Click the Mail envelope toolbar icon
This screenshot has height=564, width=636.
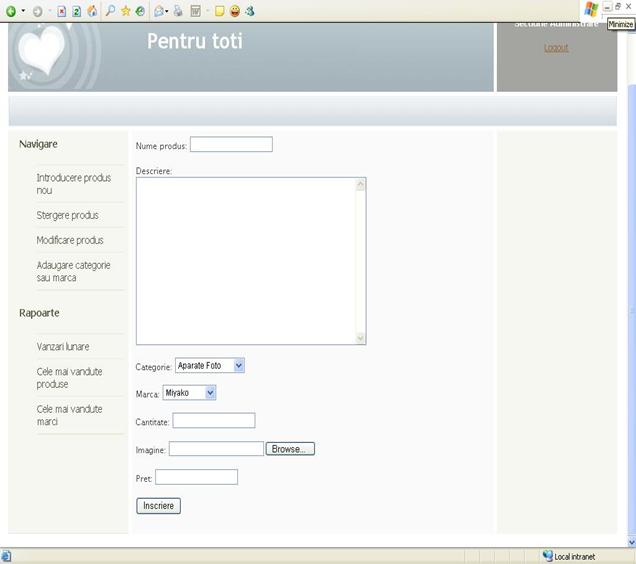coord(159,11)
